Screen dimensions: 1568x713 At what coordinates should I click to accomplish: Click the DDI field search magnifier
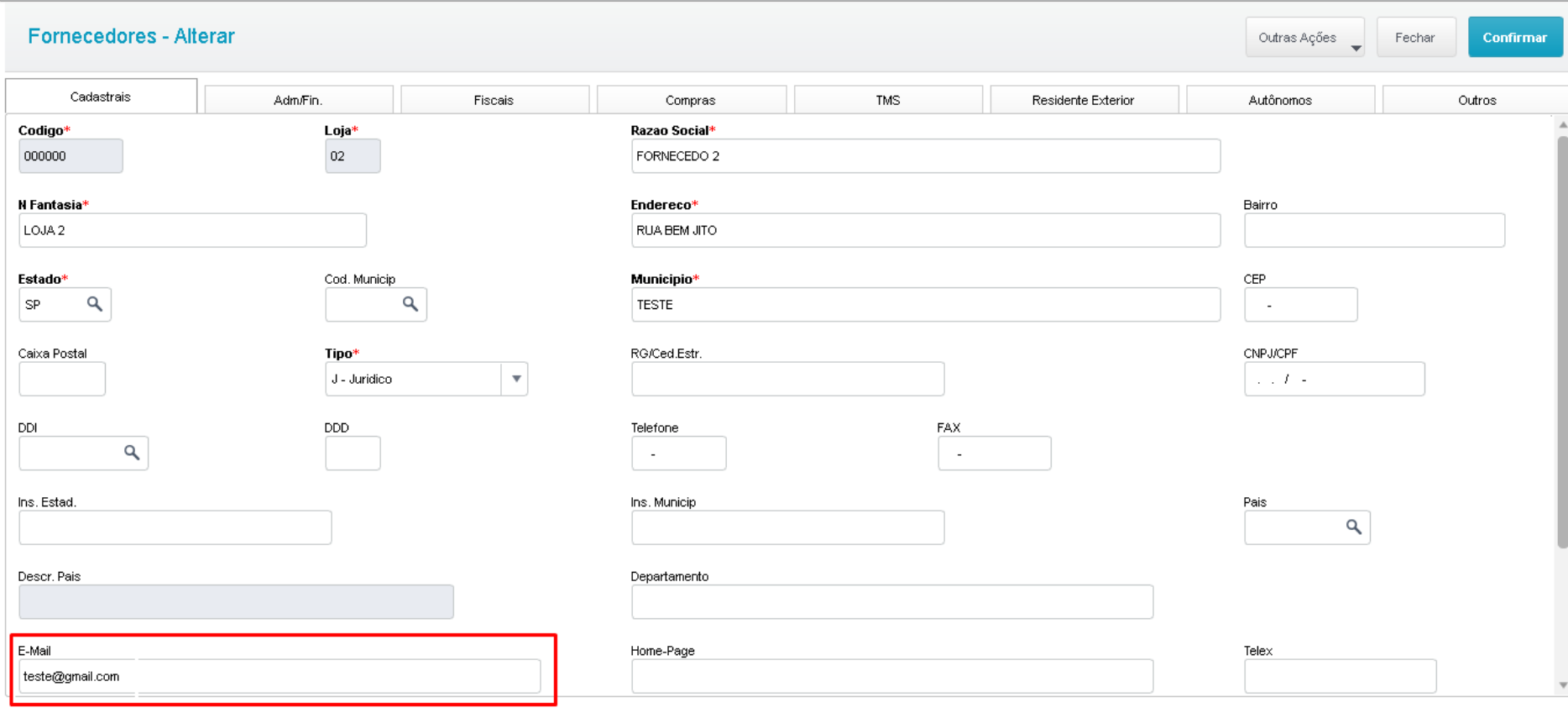pyautogui.click(x=132, y=453)
